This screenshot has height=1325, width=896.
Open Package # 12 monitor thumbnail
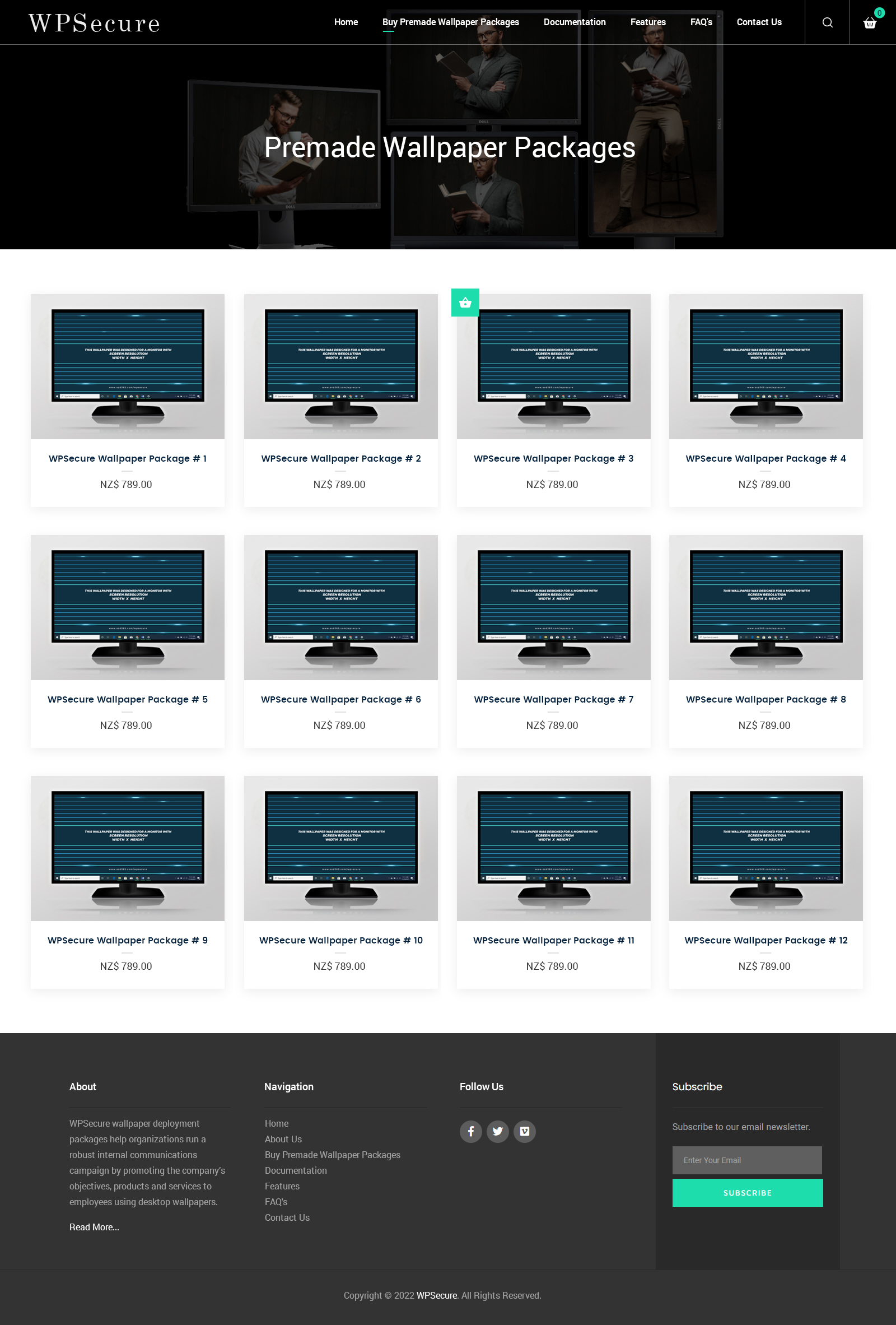coord(766,848)
